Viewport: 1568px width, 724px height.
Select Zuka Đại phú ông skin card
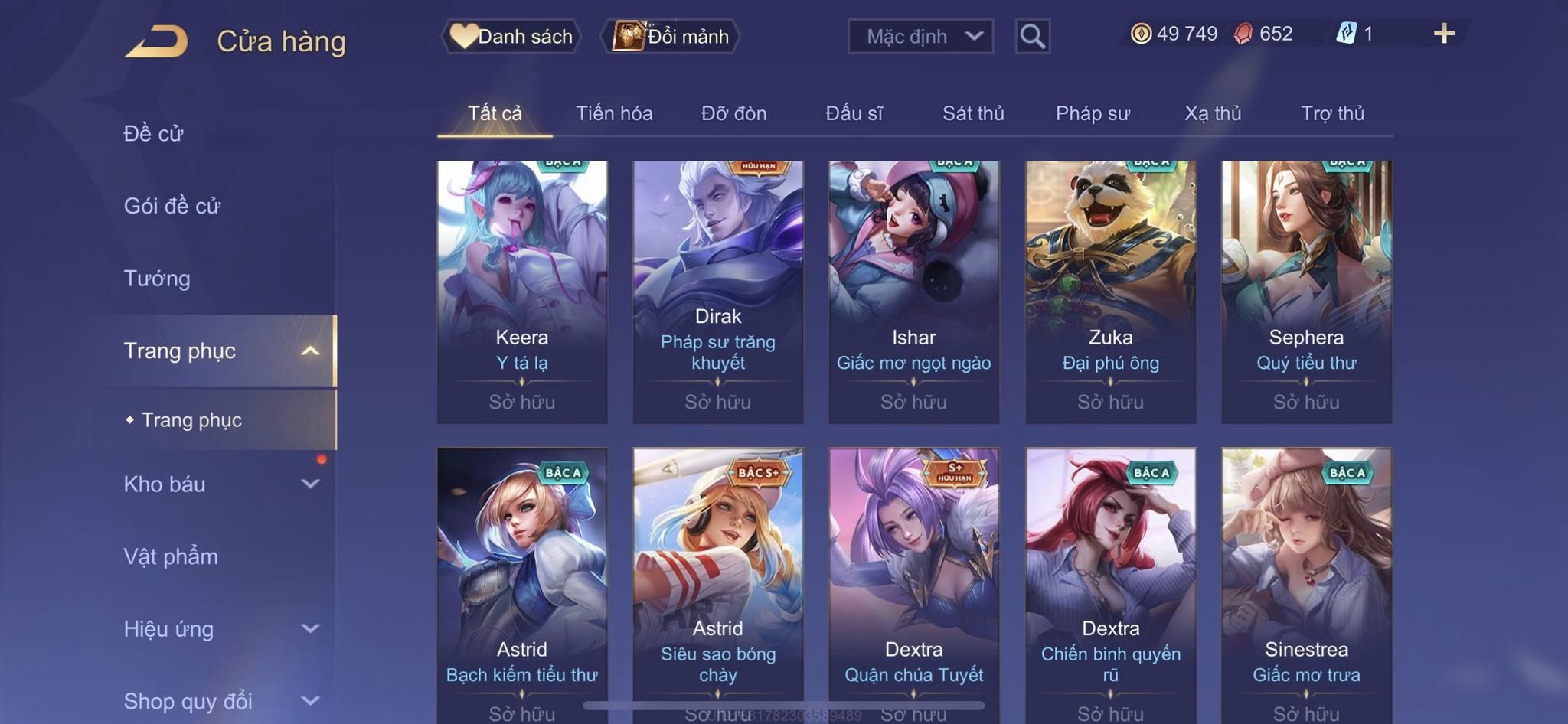[1110, 292]
